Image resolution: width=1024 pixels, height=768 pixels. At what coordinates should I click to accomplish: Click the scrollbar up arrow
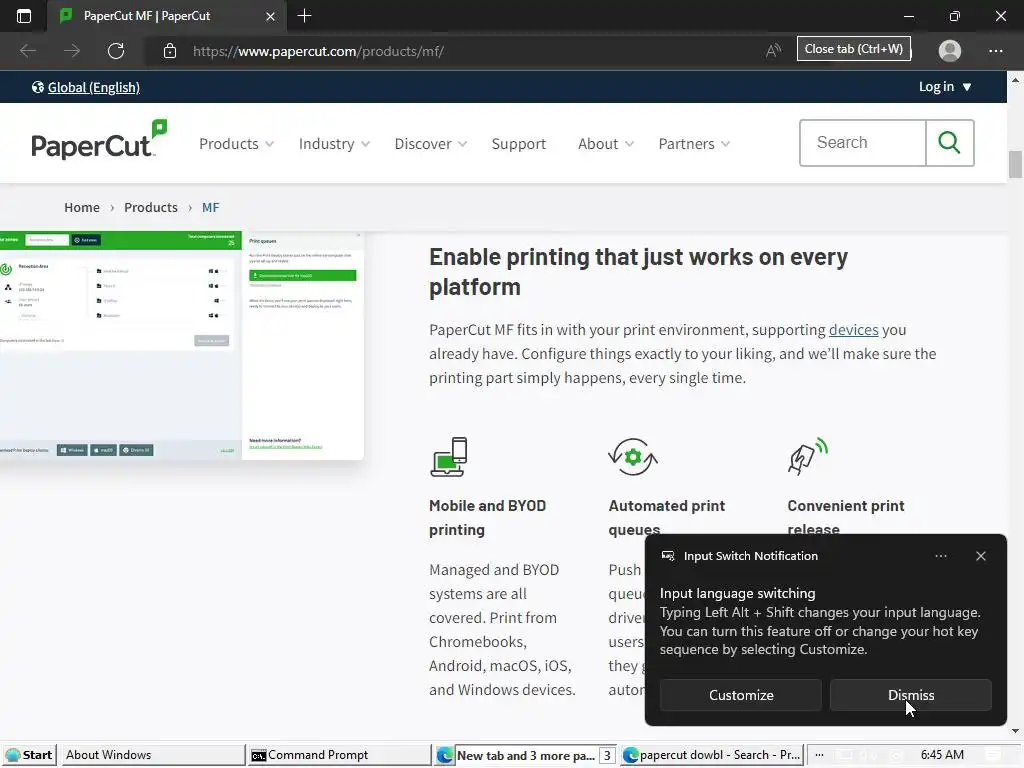point(1015,80)
